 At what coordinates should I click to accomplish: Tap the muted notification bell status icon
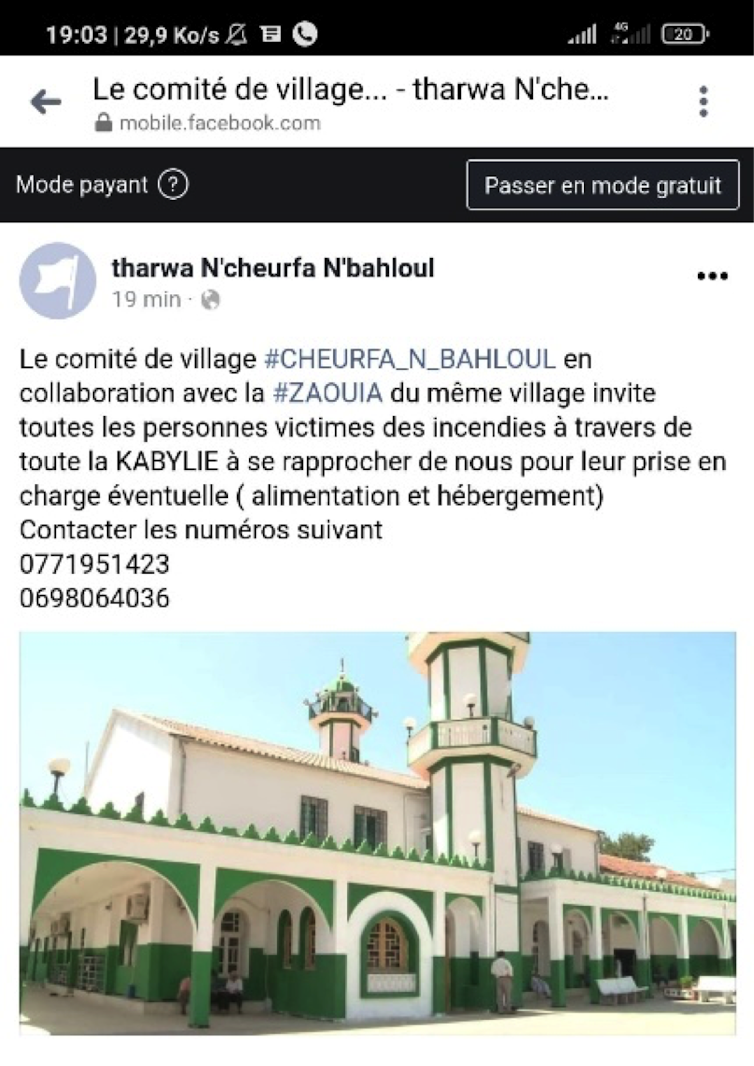tap(236, 34)
